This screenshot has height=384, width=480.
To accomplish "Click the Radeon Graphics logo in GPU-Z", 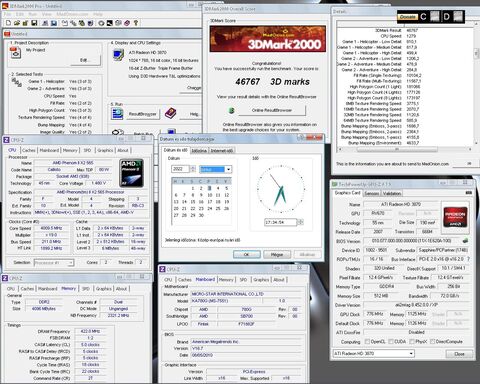I will [455, 217].
